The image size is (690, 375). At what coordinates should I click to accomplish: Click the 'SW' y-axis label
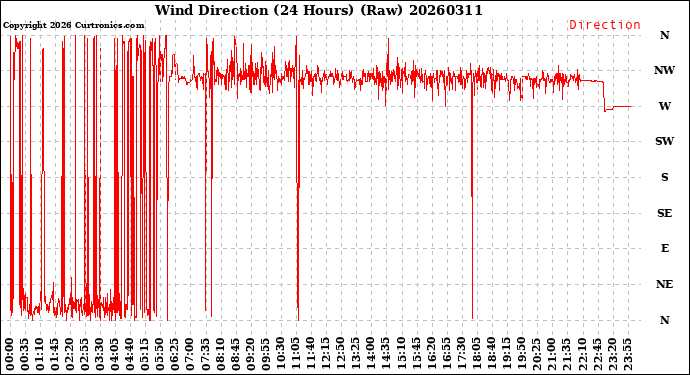[664, 141]
